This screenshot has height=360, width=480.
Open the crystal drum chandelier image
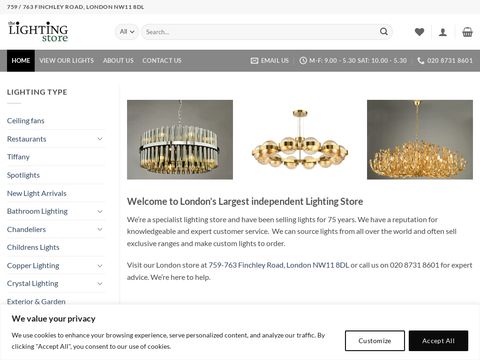180,140
